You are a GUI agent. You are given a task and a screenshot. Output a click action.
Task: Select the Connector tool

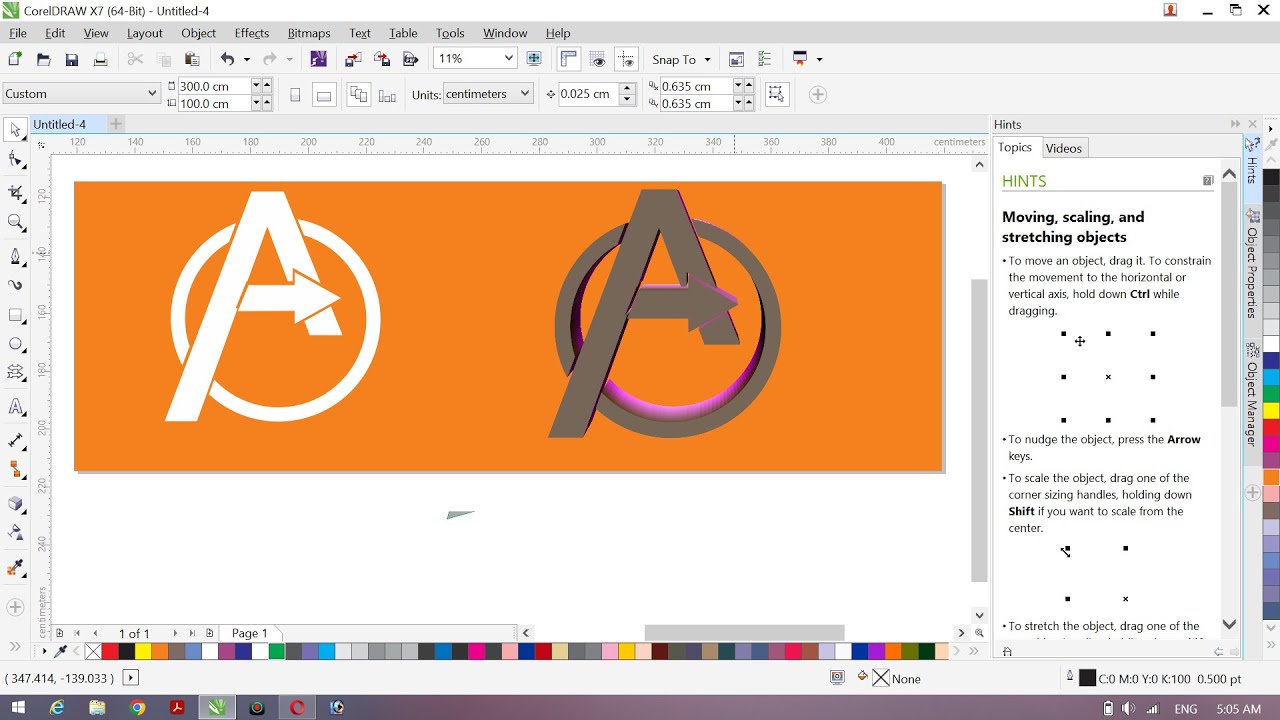pos(15,470)
